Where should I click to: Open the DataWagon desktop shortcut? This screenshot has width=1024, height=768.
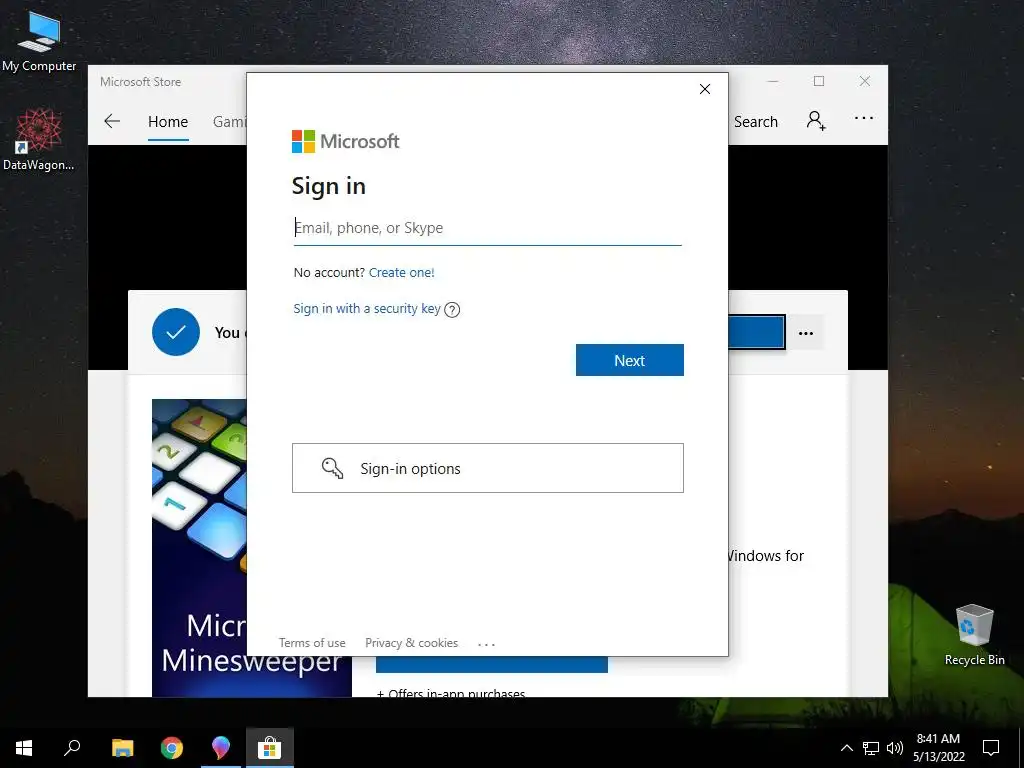click(x=39, y=139)
